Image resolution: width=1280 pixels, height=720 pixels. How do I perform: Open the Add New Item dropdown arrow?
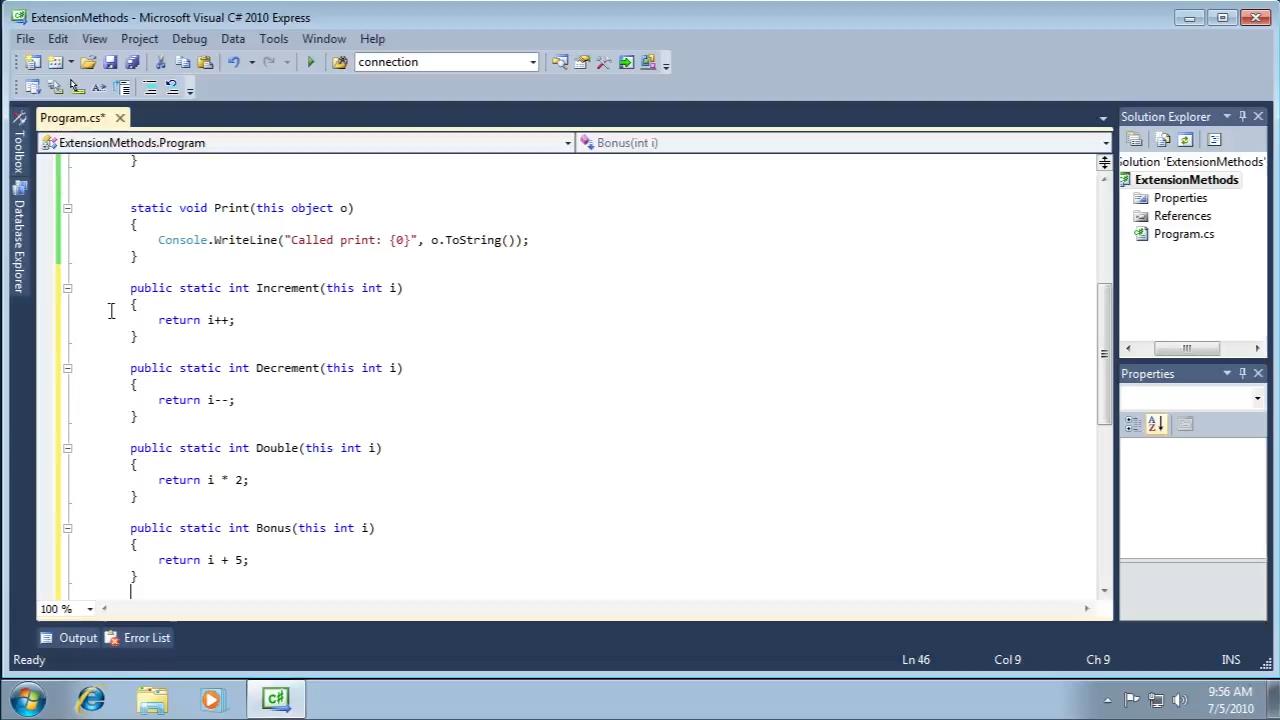point(71,62)
